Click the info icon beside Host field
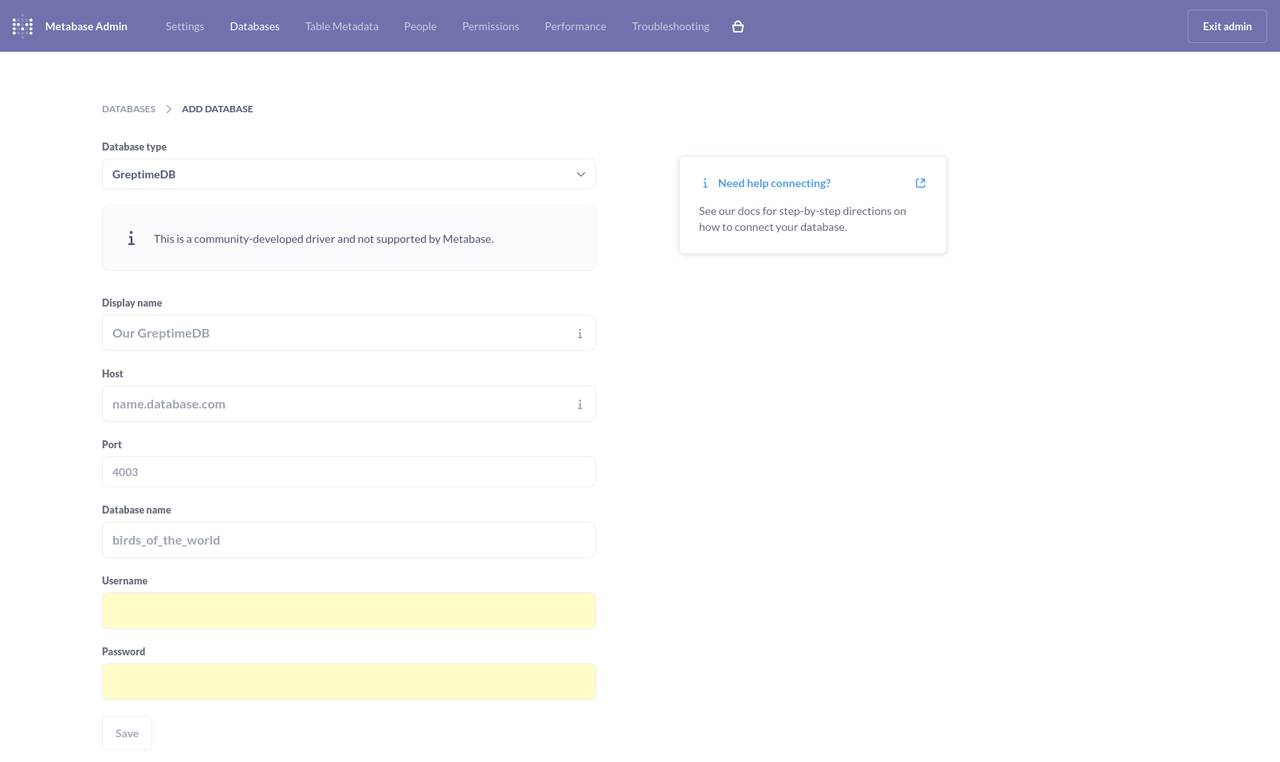Viewport: 1280px width, 762px height. tap(580, 403)
